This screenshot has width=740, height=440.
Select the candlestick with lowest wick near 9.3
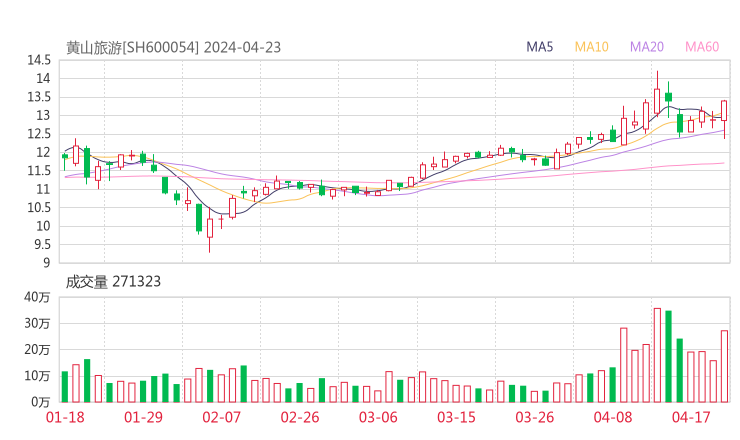coord(210,228)
